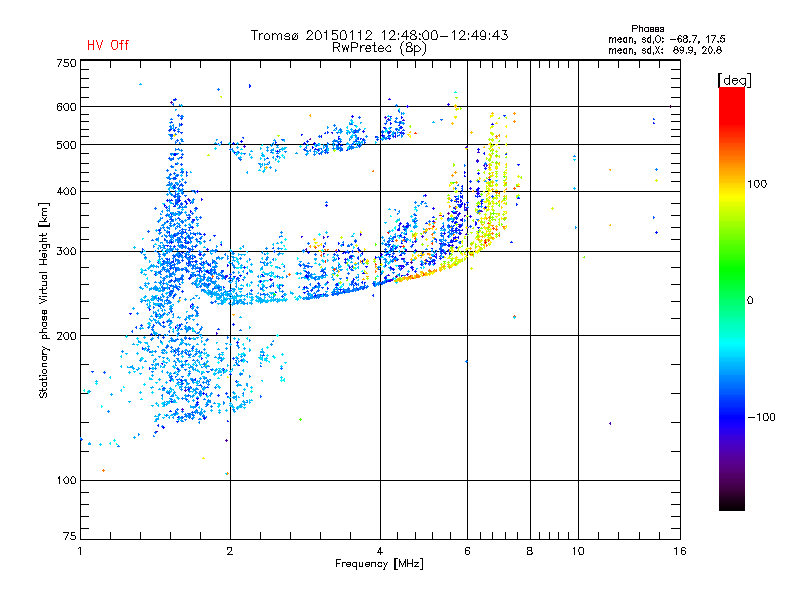Screen dimensions: 800x600
Task: Click the "Frequency [MHz]" axis title
Action: pyautogui.click(x=379, y=564)
